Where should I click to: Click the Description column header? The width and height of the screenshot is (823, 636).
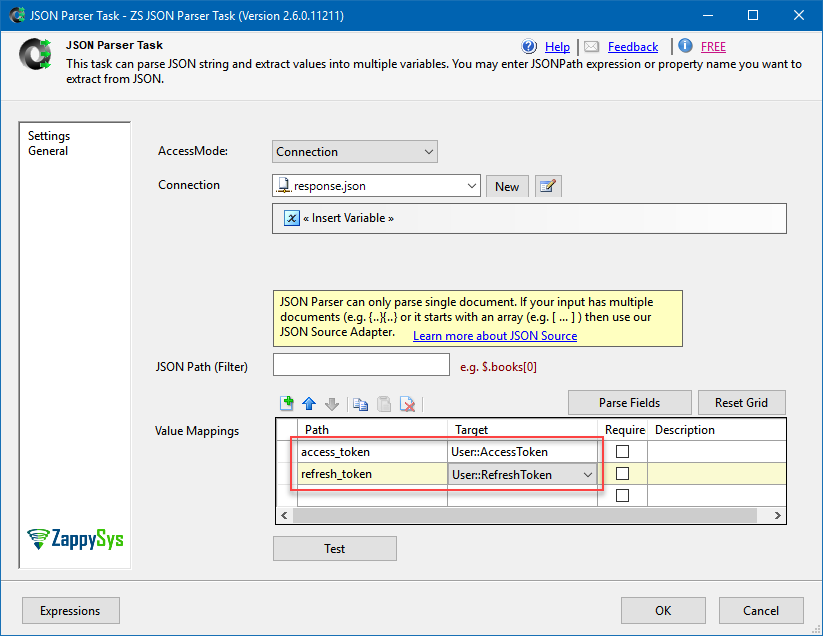point(716,430)
